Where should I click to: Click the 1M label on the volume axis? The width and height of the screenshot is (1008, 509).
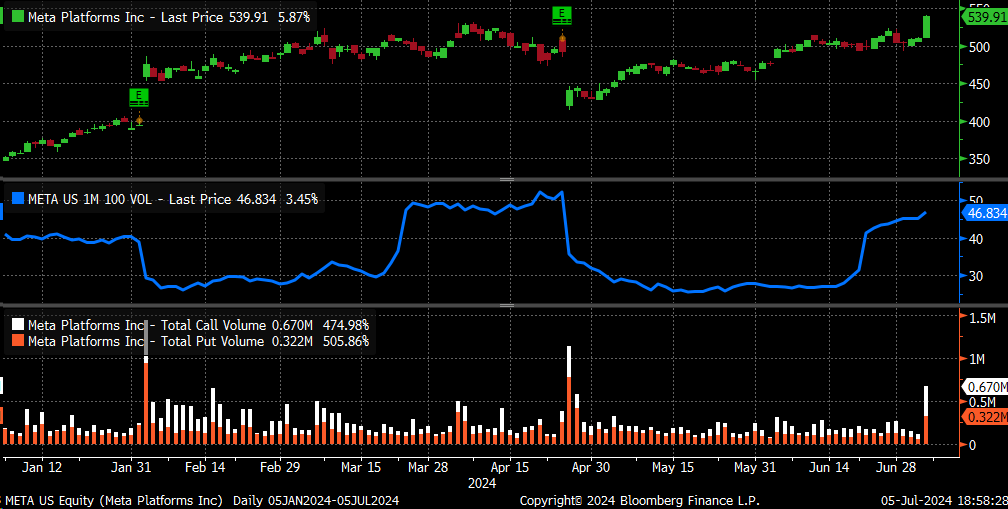pos(979,359)
